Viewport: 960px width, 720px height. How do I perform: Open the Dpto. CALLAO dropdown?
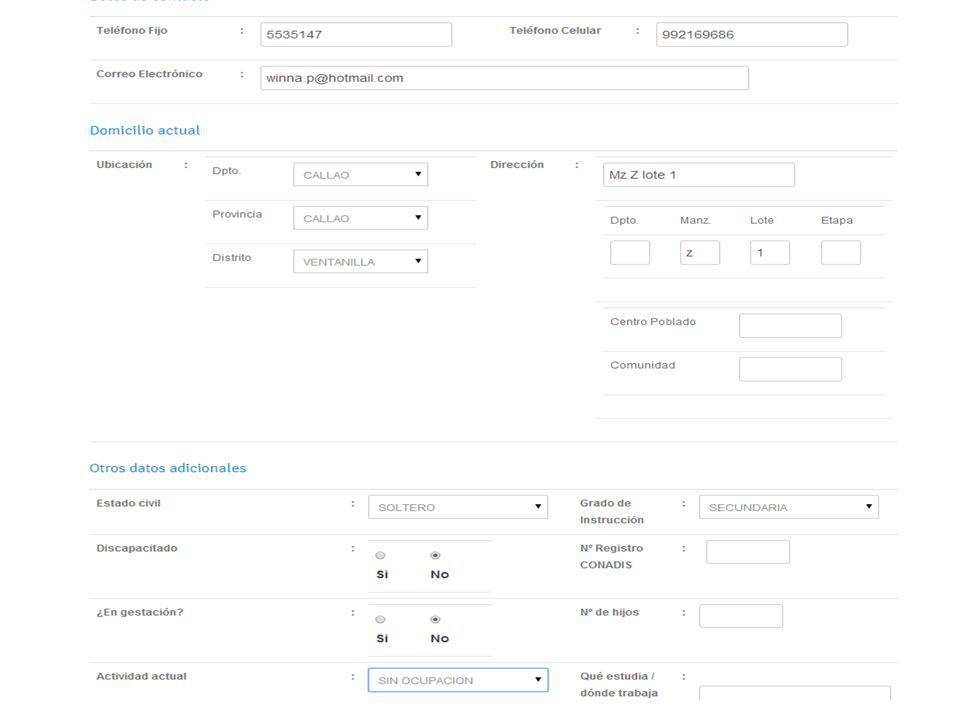pos(361,174)
